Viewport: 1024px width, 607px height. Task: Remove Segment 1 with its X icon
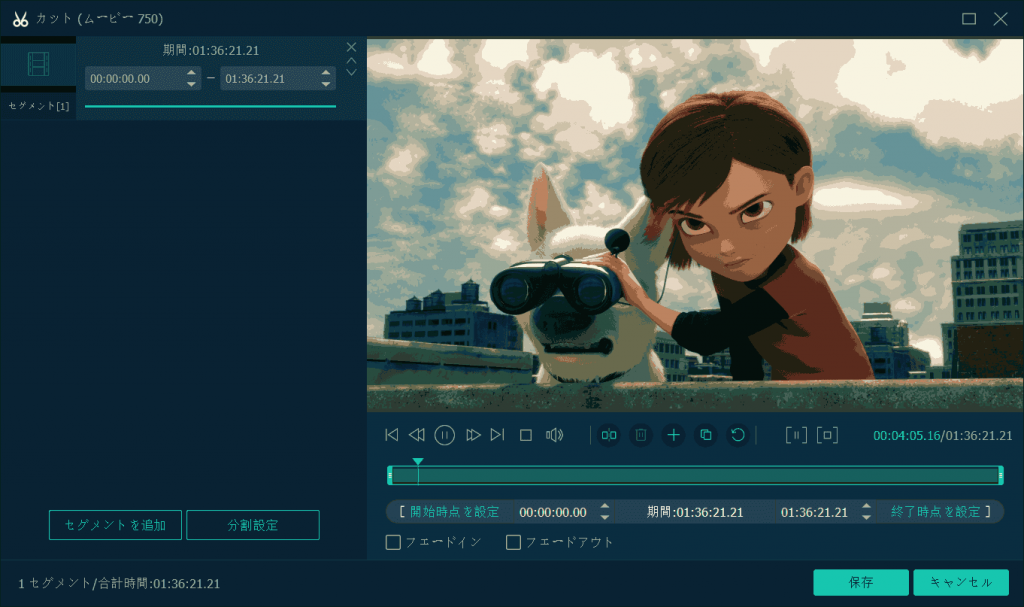coord(351,47)
